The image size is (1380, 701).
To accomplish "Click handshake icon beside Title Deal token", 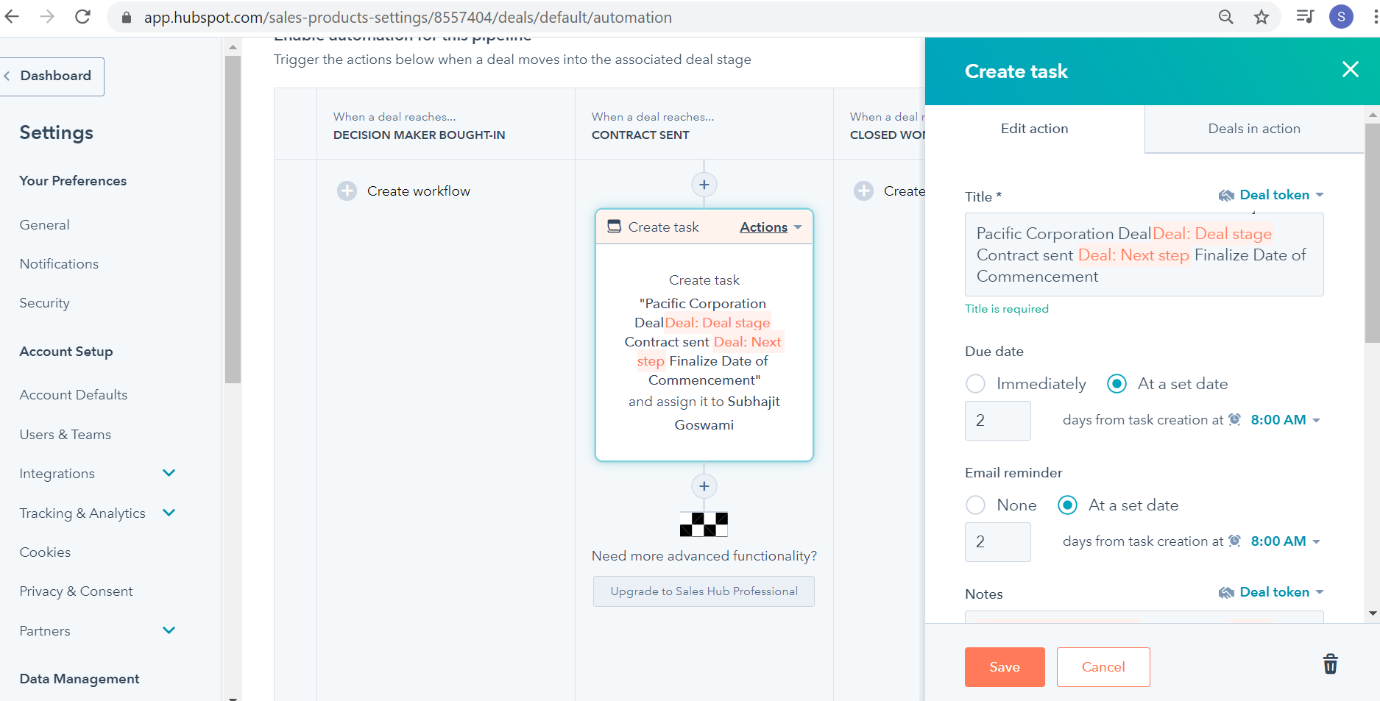I will 1226,195.
